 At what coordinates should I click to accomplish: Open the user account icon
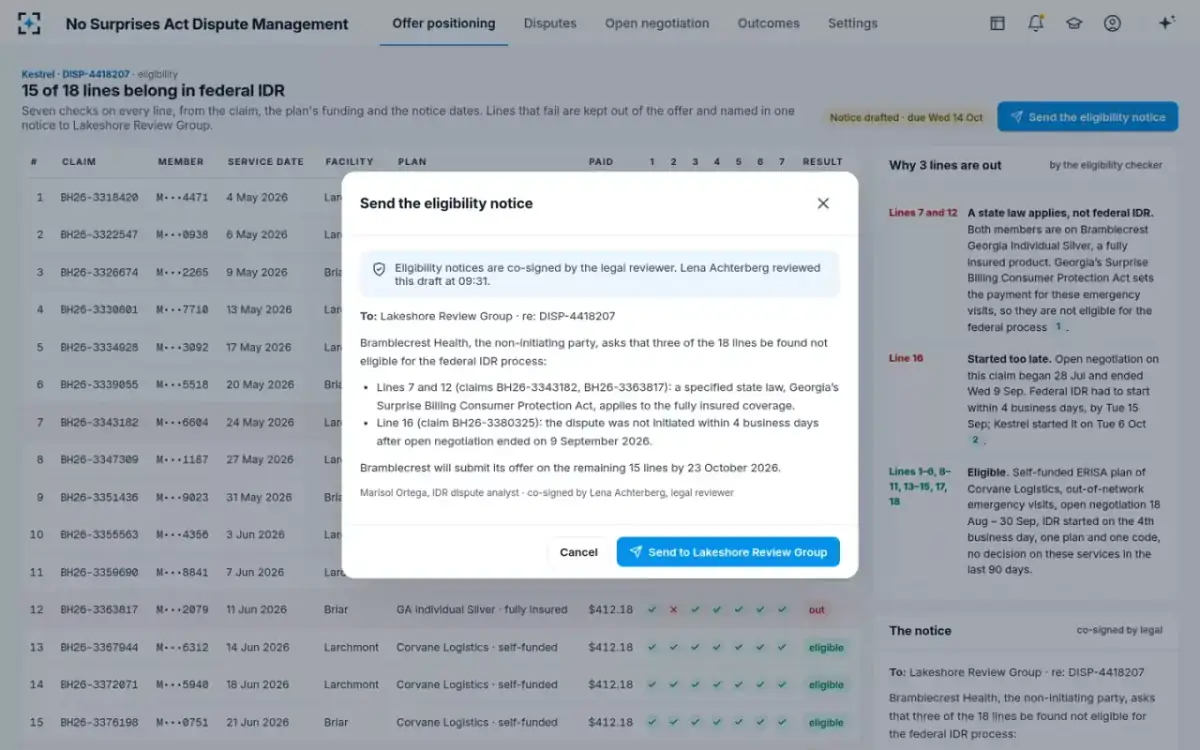pos(1112,24)
